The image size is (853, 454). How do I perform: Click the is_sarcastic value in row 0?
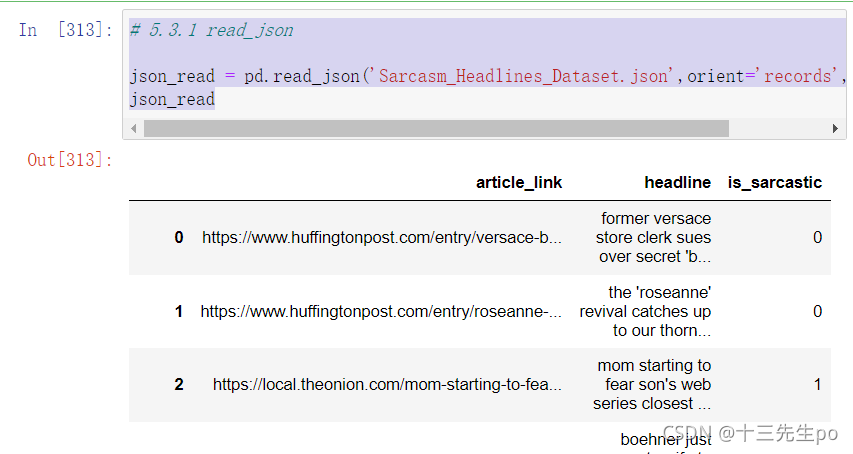(x=817, y=237)
